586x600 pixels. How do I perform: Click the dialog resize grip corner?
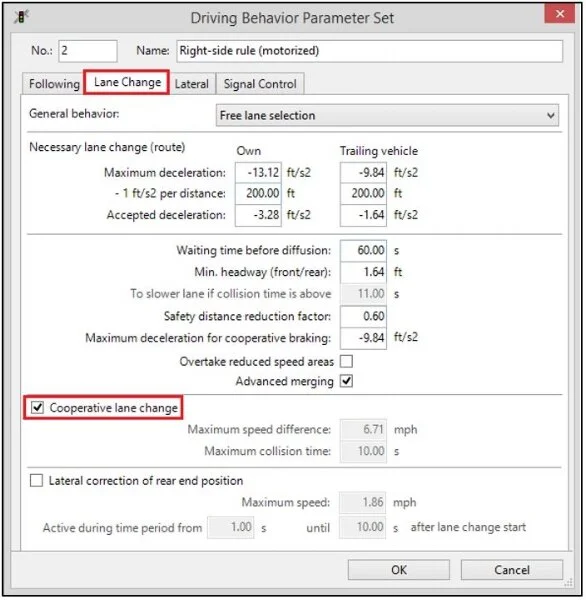coord(568,583)
